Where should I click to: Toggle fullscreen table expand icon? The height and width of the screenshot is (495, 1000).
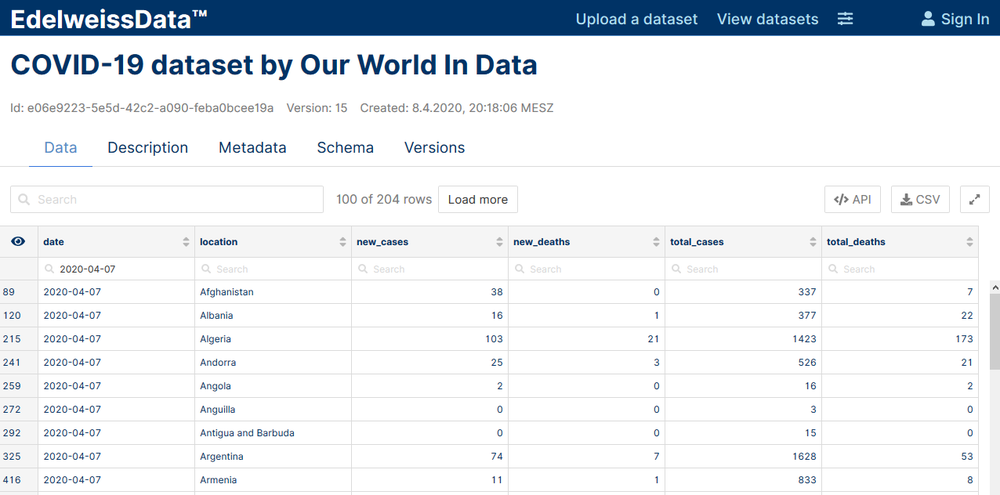(974, 200)
